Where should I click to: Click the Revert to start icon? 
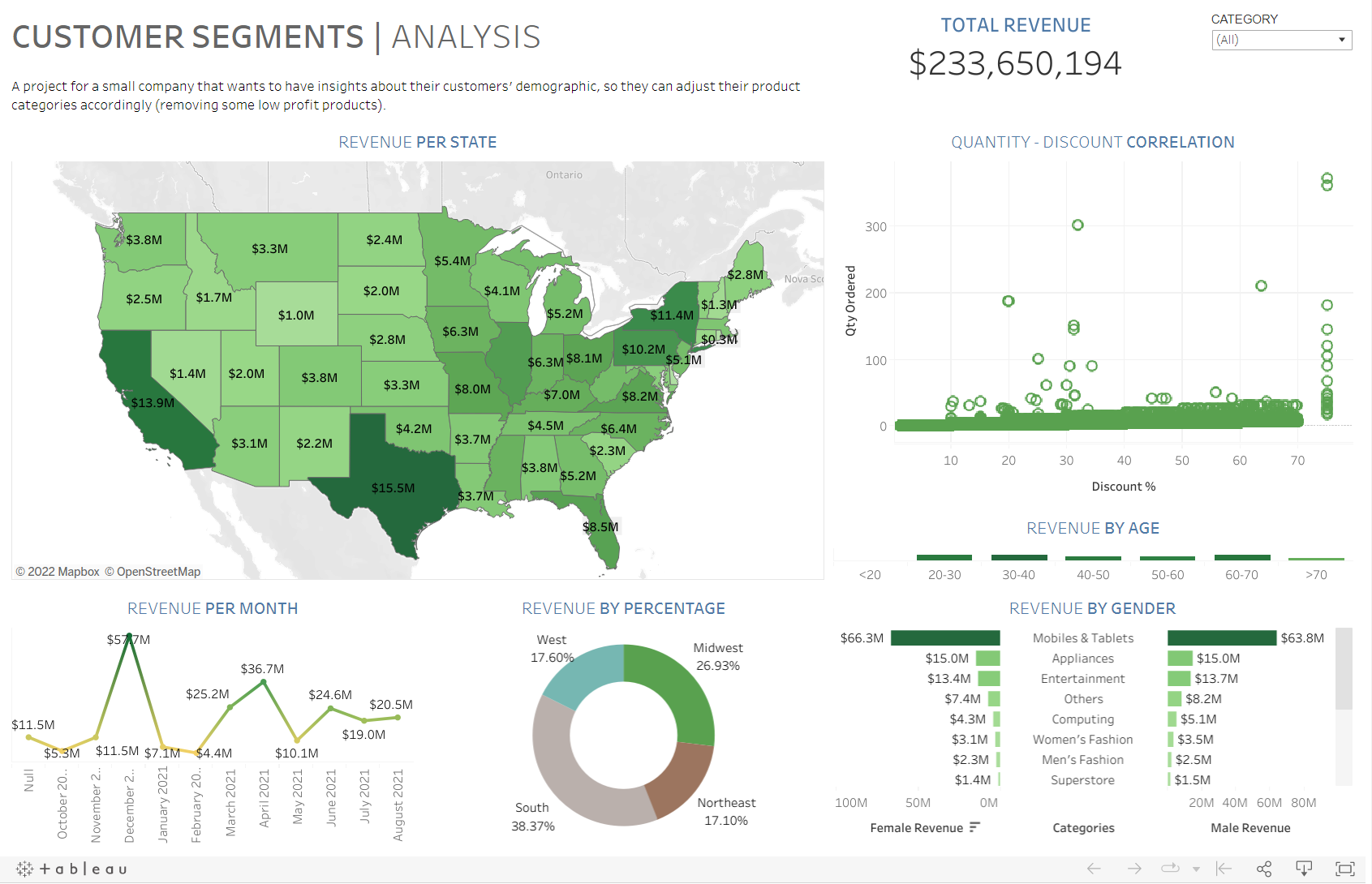[1224, 869]
